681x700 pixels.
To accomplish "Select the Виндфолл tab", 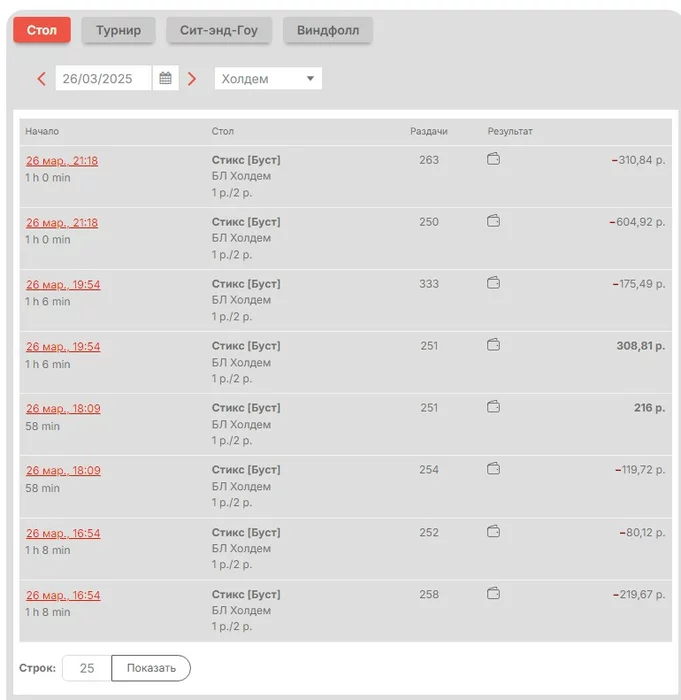I will coord(328,30).
